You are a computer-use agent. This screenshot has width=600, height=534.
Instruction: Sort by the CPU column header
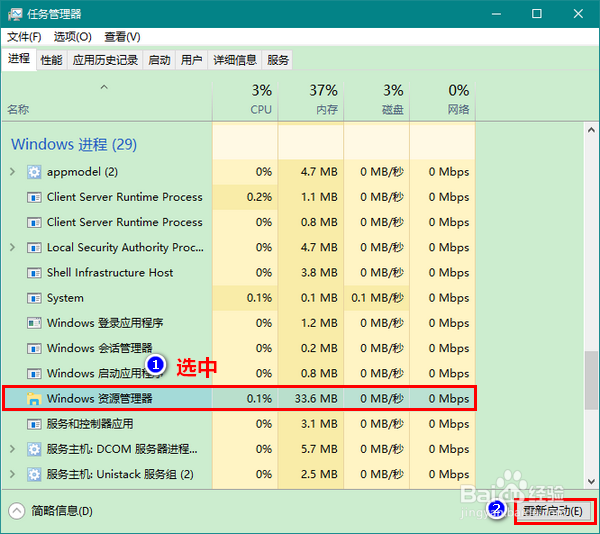tap(245, 101)
